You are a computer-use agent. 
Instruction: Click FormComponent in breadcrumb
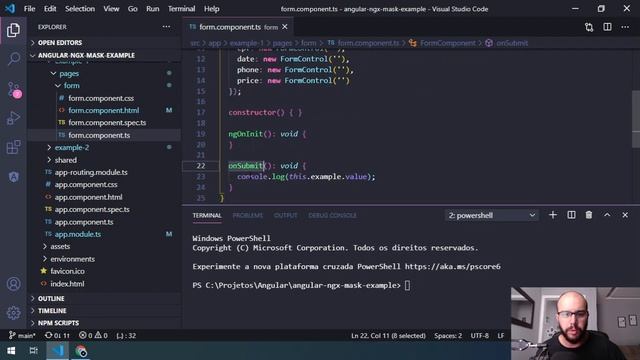(448, 43)
